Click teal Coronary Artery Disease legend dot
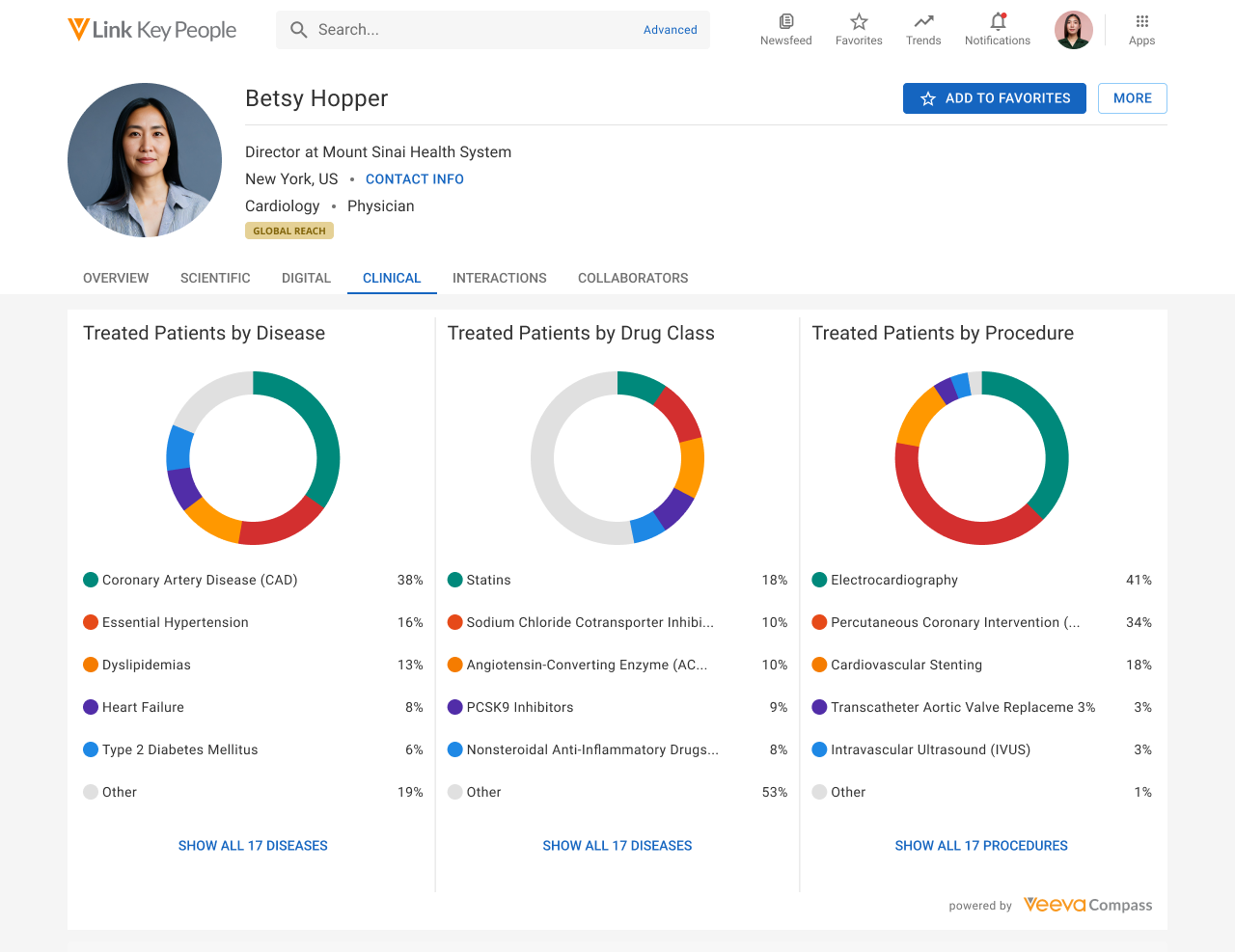 pos(91,580)
